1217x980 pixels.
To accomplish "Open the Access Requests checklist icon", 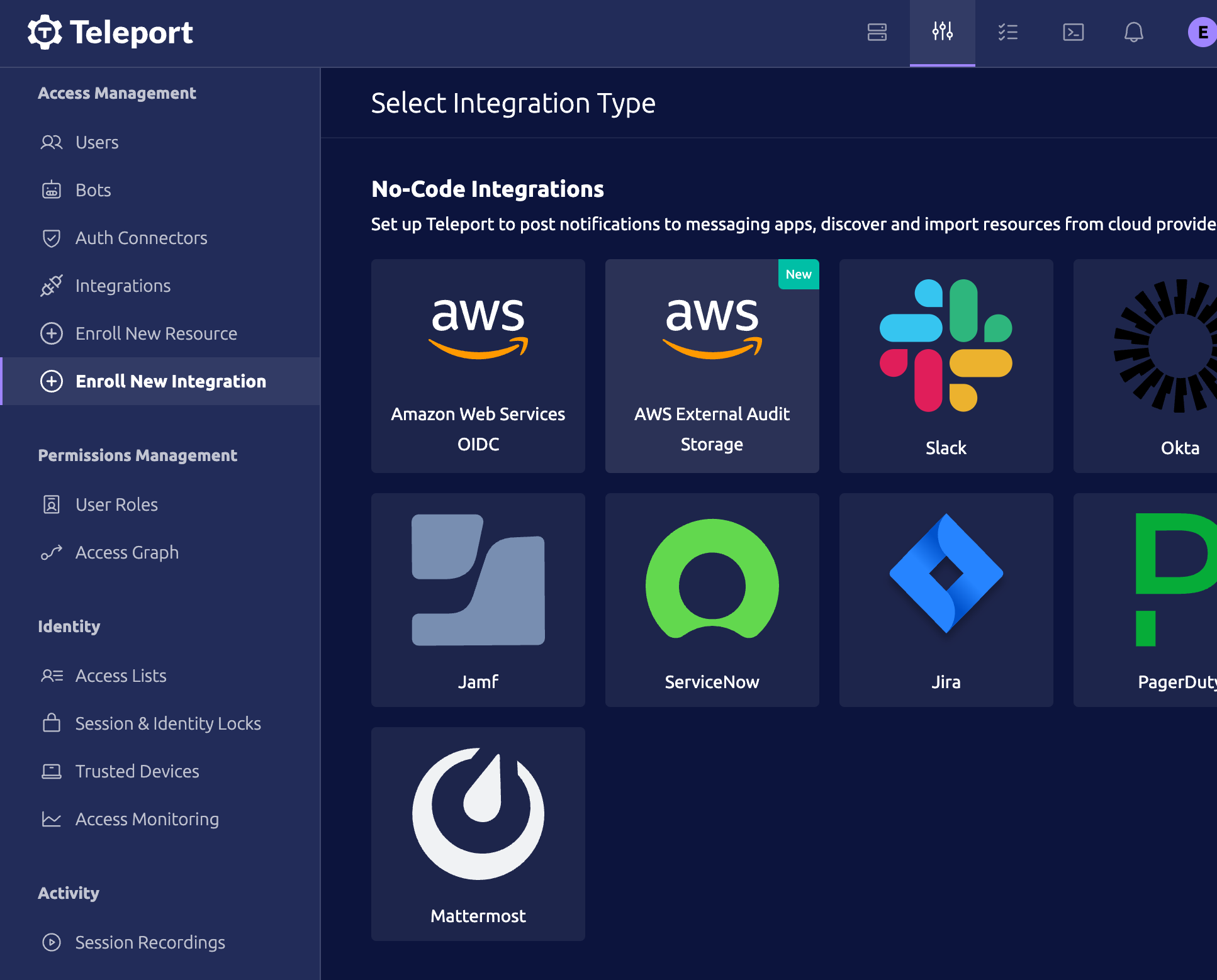I will pyautogui.click(x=1007, y=32).
